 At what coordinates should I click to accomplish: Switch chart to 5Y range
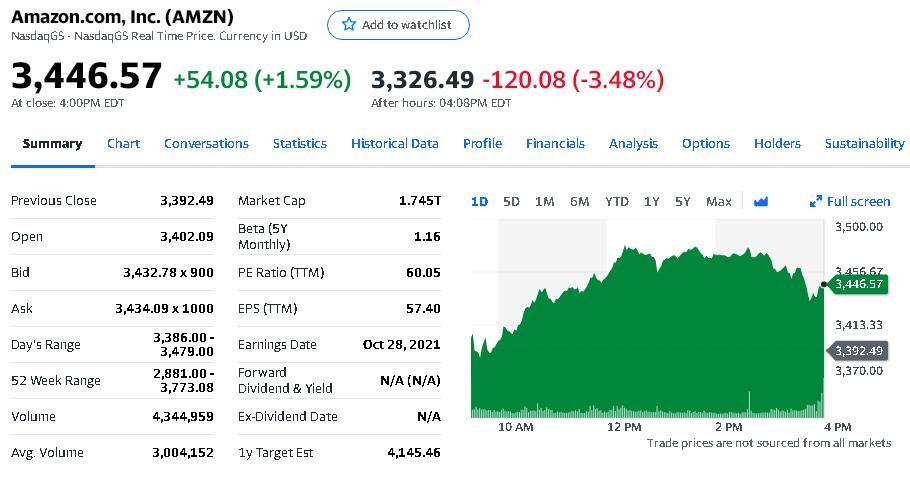coord(682,201)
